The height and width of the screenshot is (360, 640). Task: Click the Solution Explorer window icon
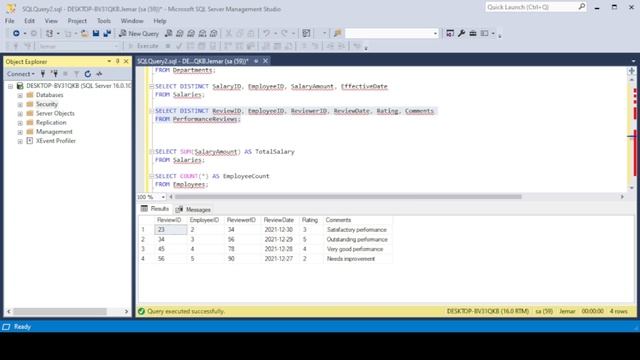click(x=450, y=33)
